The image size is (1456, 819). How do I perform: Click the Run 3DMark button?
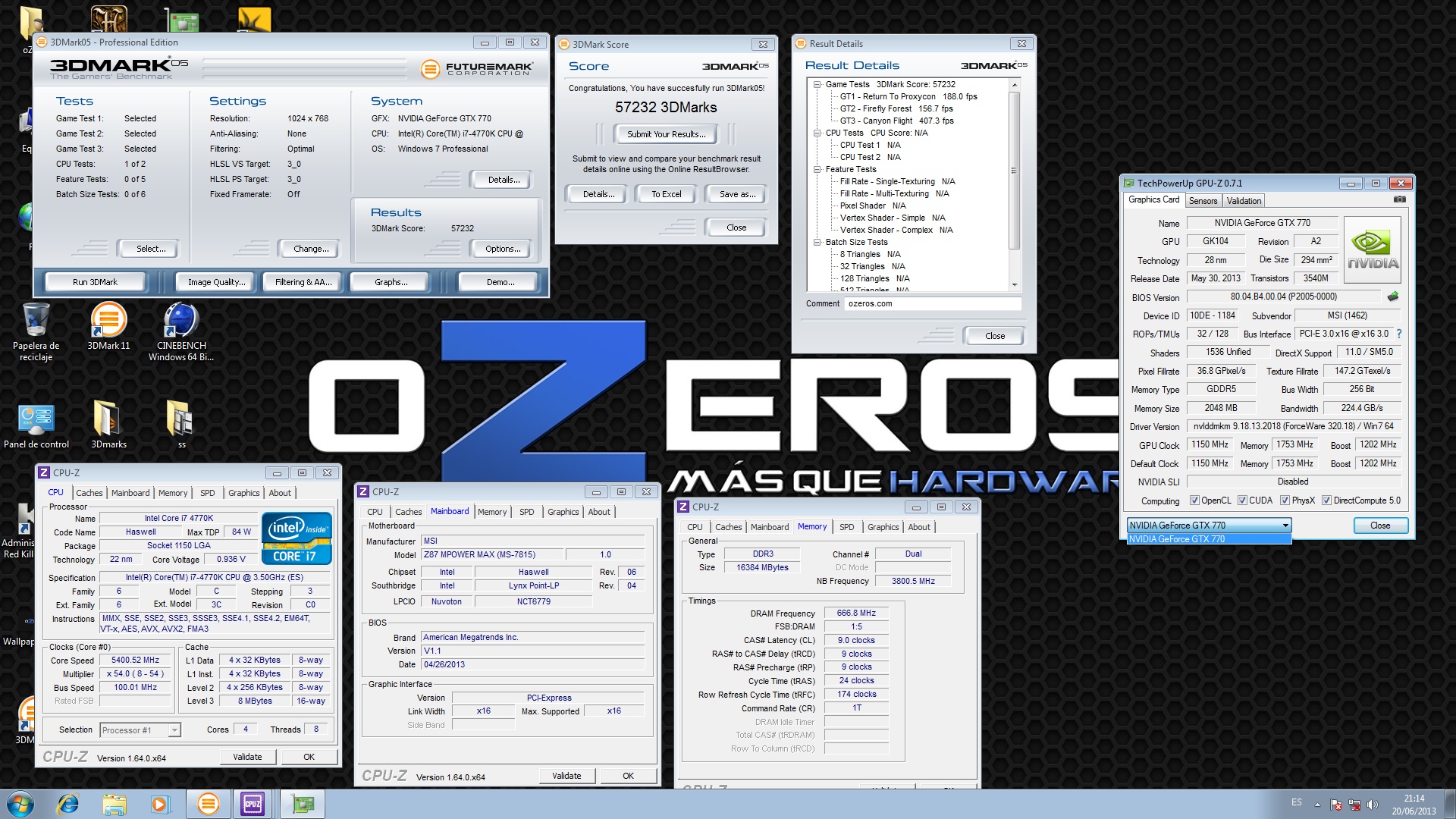[x=95, y=282]
